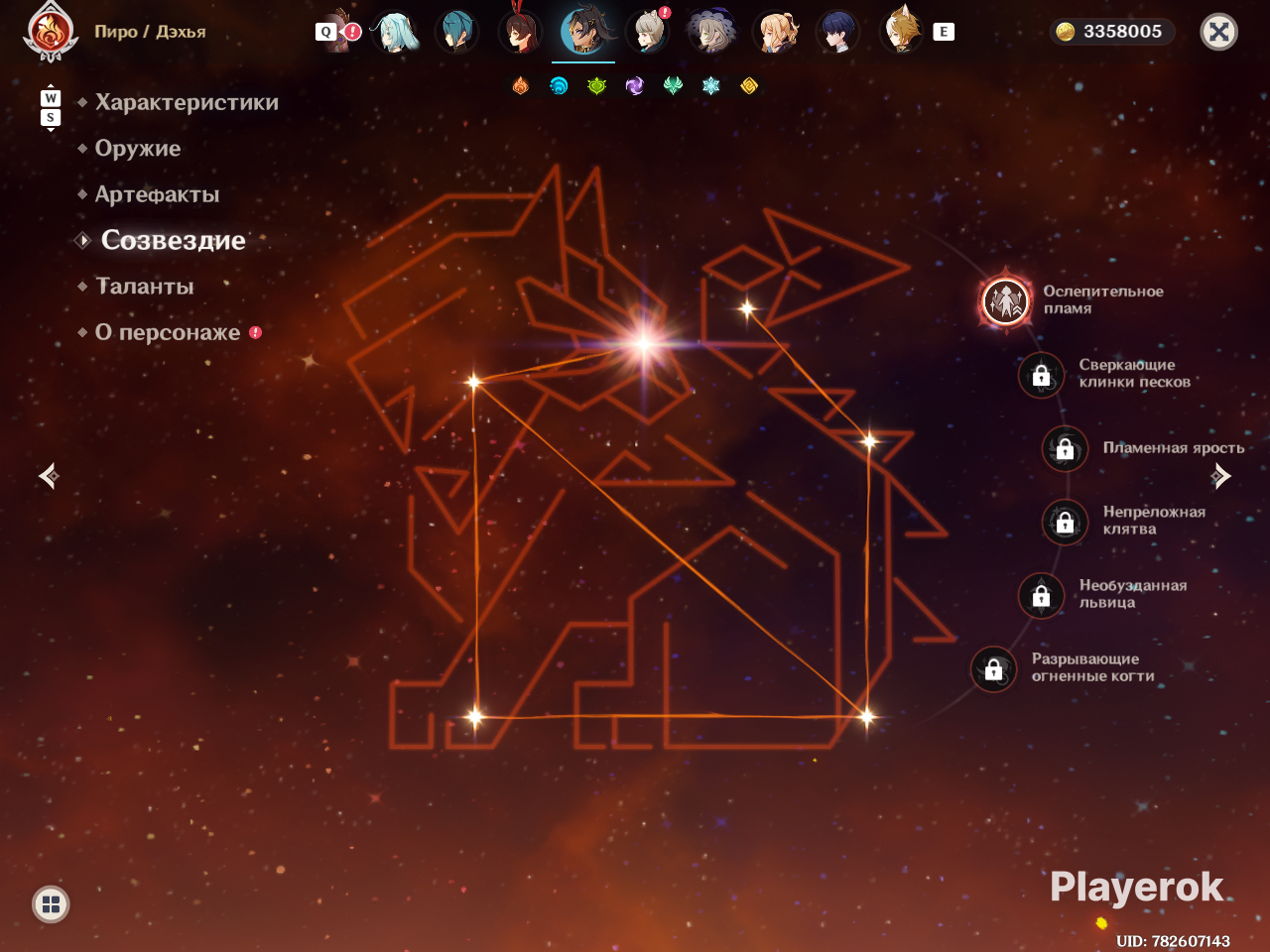
Task: Click the E key hint button
Action: [944, 32]
